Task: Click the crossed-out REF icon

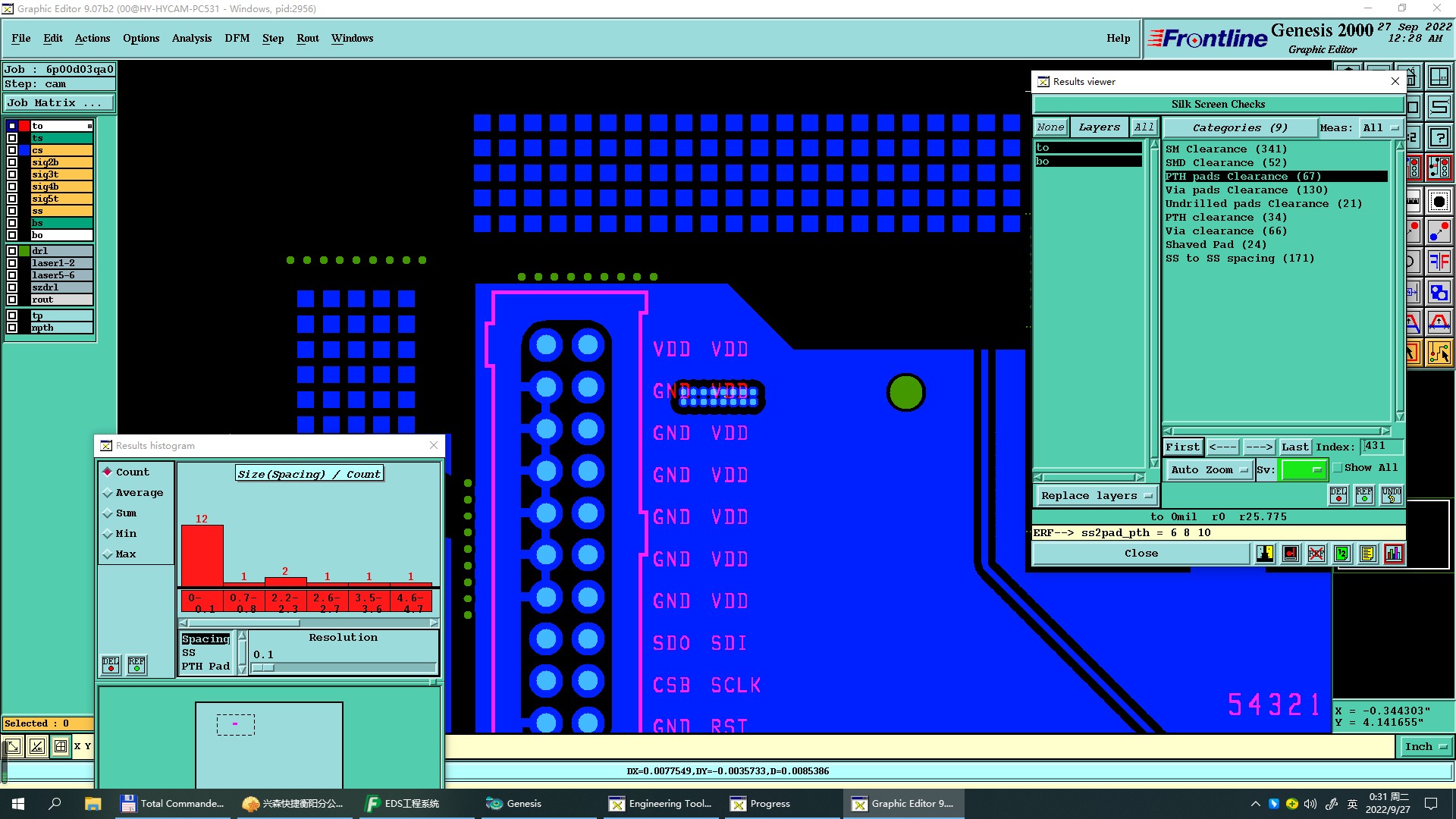Action: (1316, 554)
